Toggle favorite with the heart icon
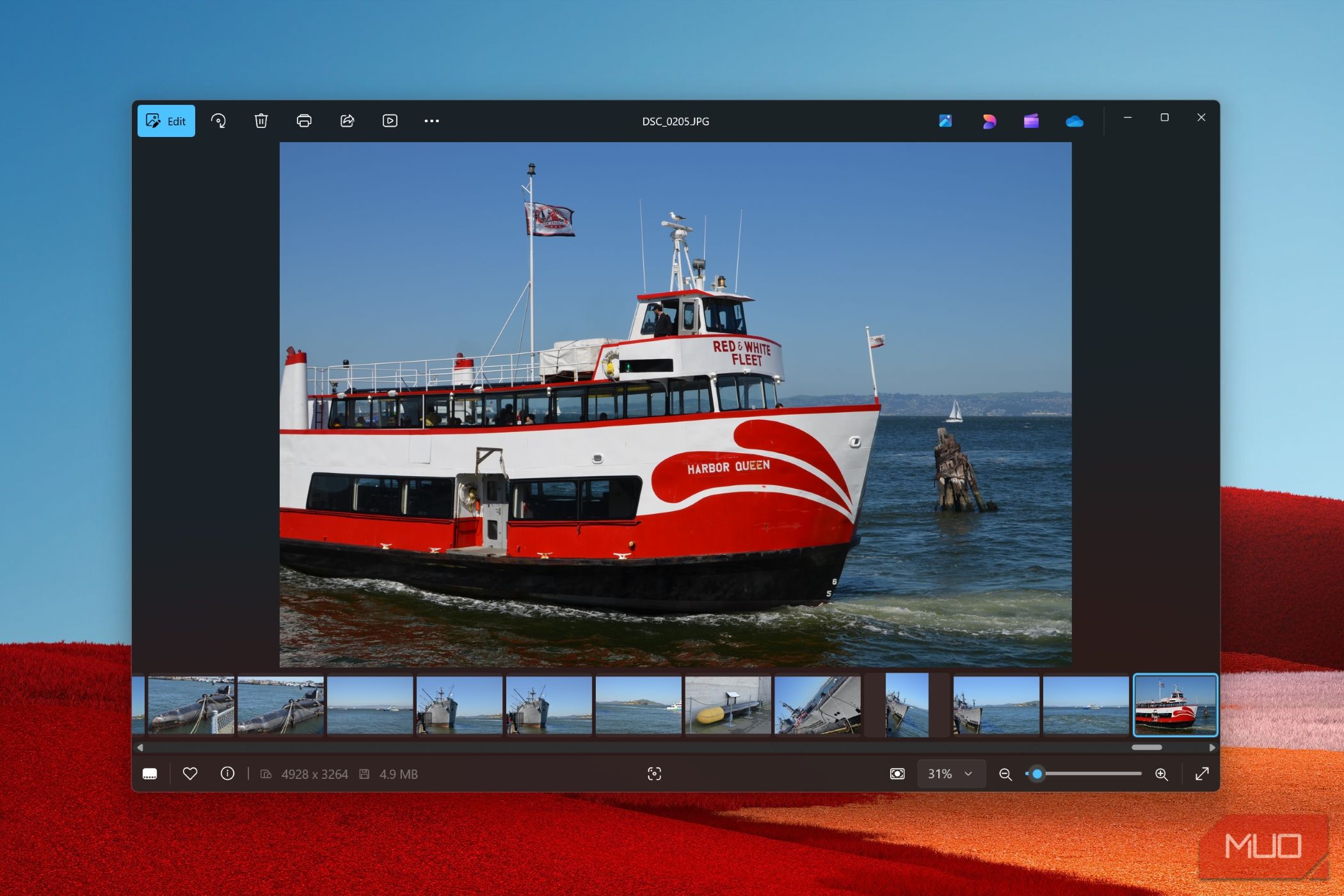This screenshot has width=1344, height=896. tap(190, 774)
